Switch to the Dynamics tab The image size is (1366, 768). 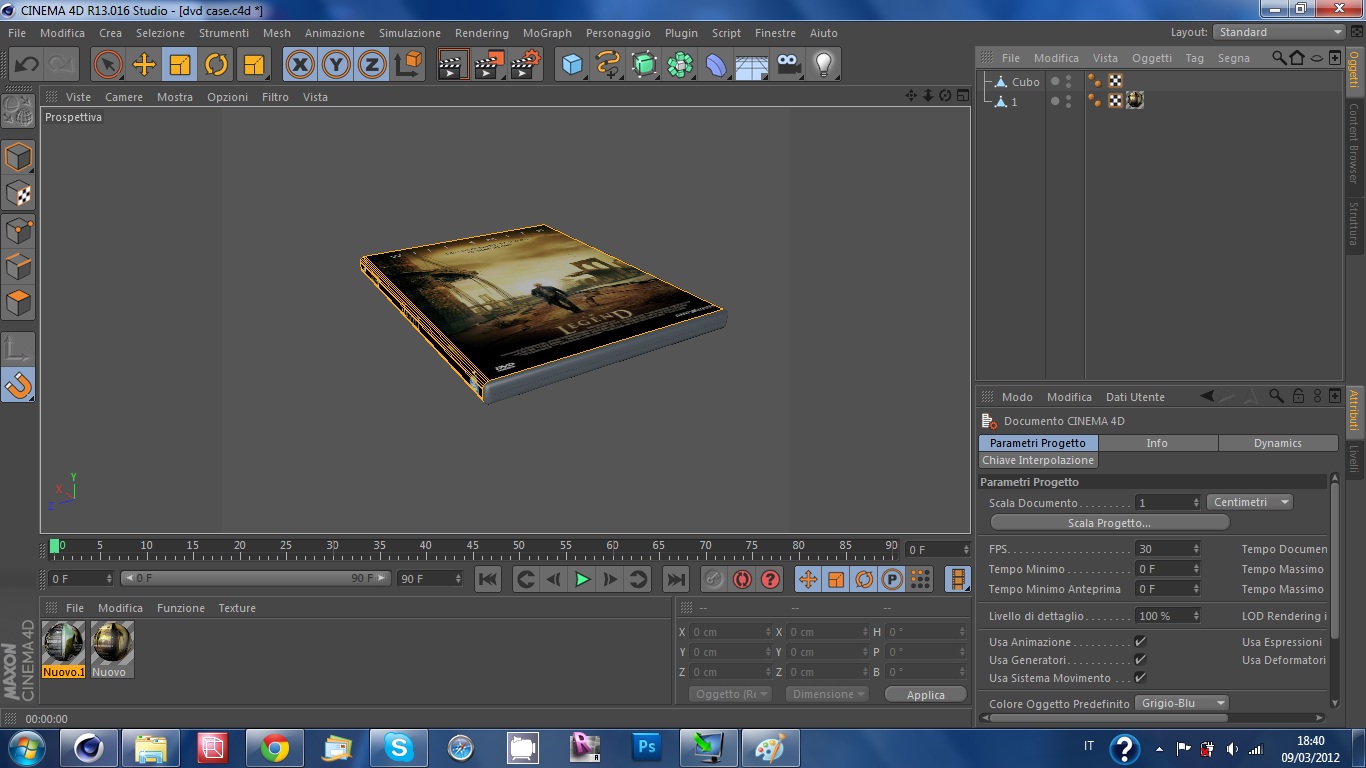[x=1277, y=443]
